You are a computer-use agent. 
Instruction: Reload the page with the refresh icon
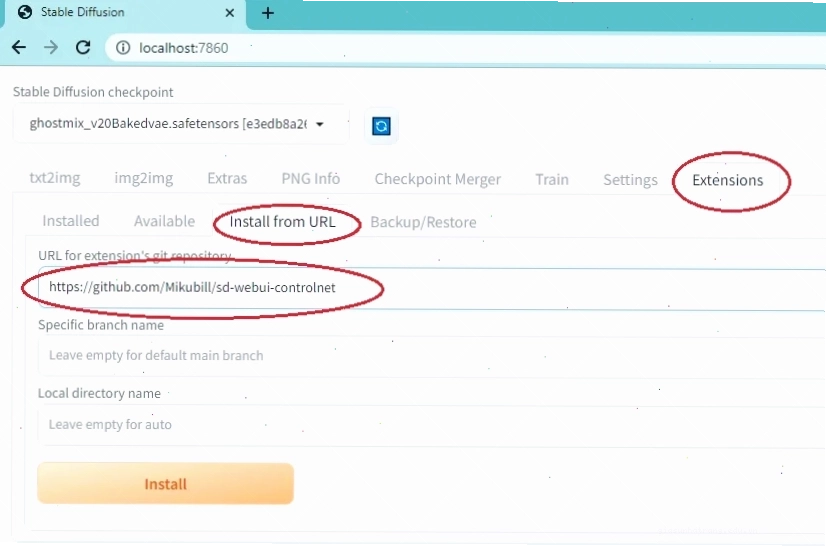(x=83, y=47)
